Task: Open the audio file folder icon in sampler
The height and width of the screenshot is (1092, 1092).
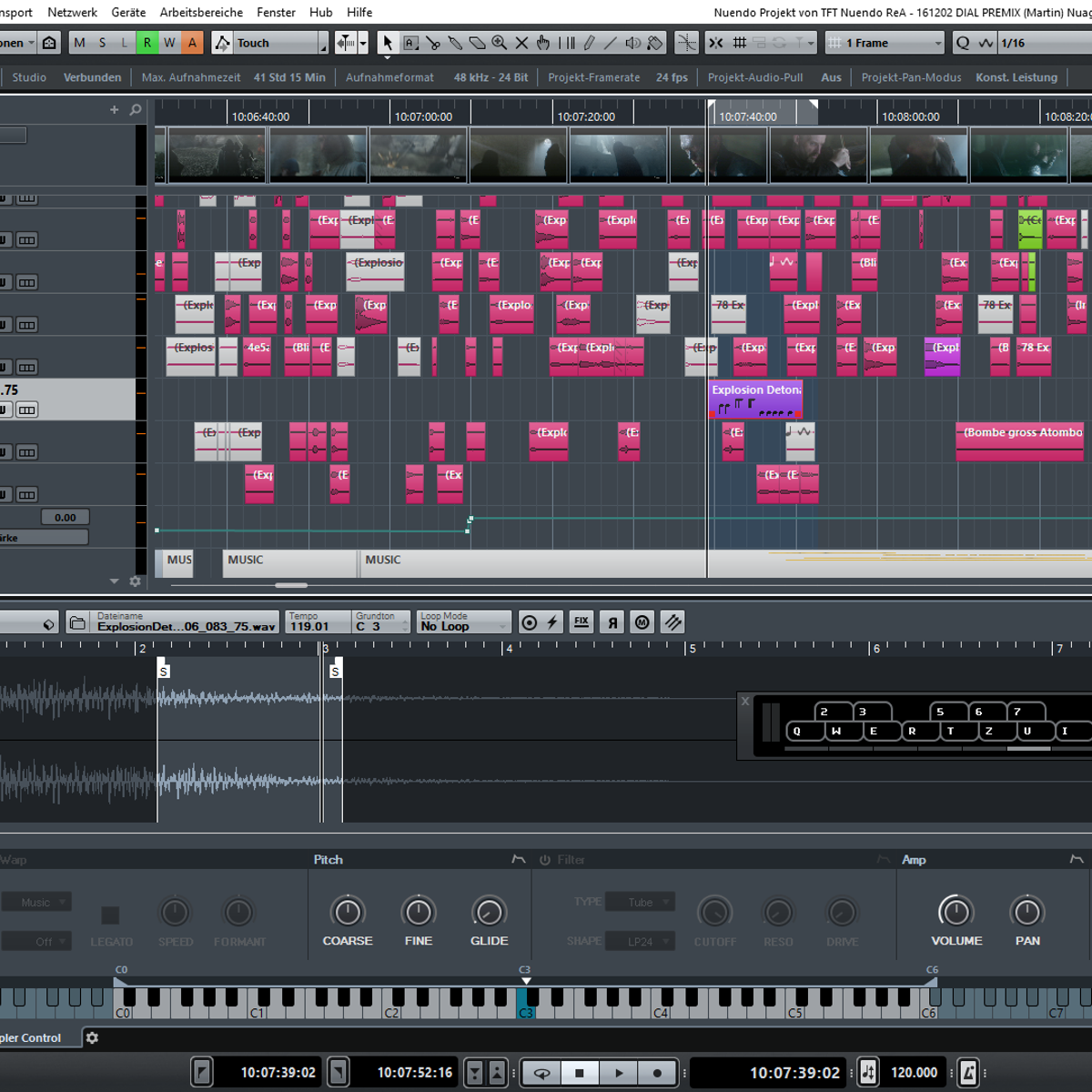Action: tap(77, 623)
